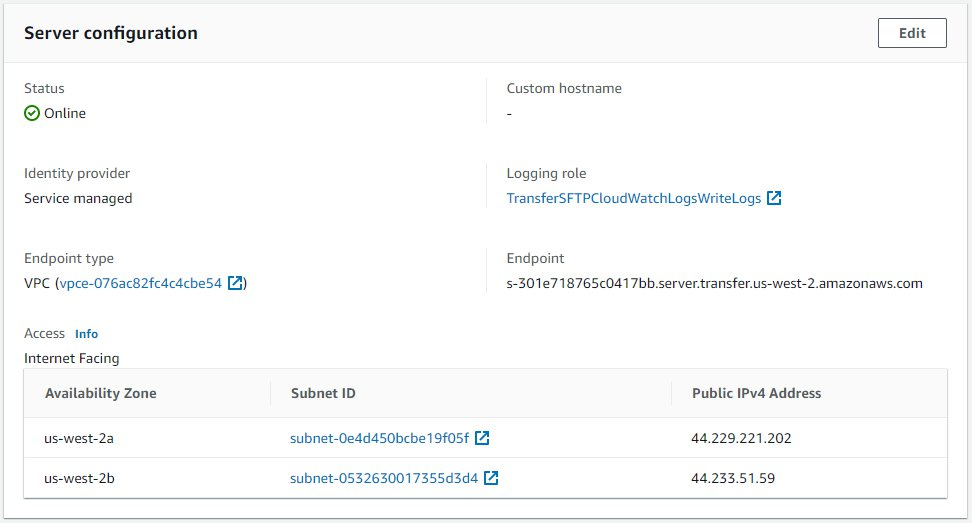The width and height of the screenshot is (972, 523).
Task: Click the Server configuration heading
Action: click(111, 33)
